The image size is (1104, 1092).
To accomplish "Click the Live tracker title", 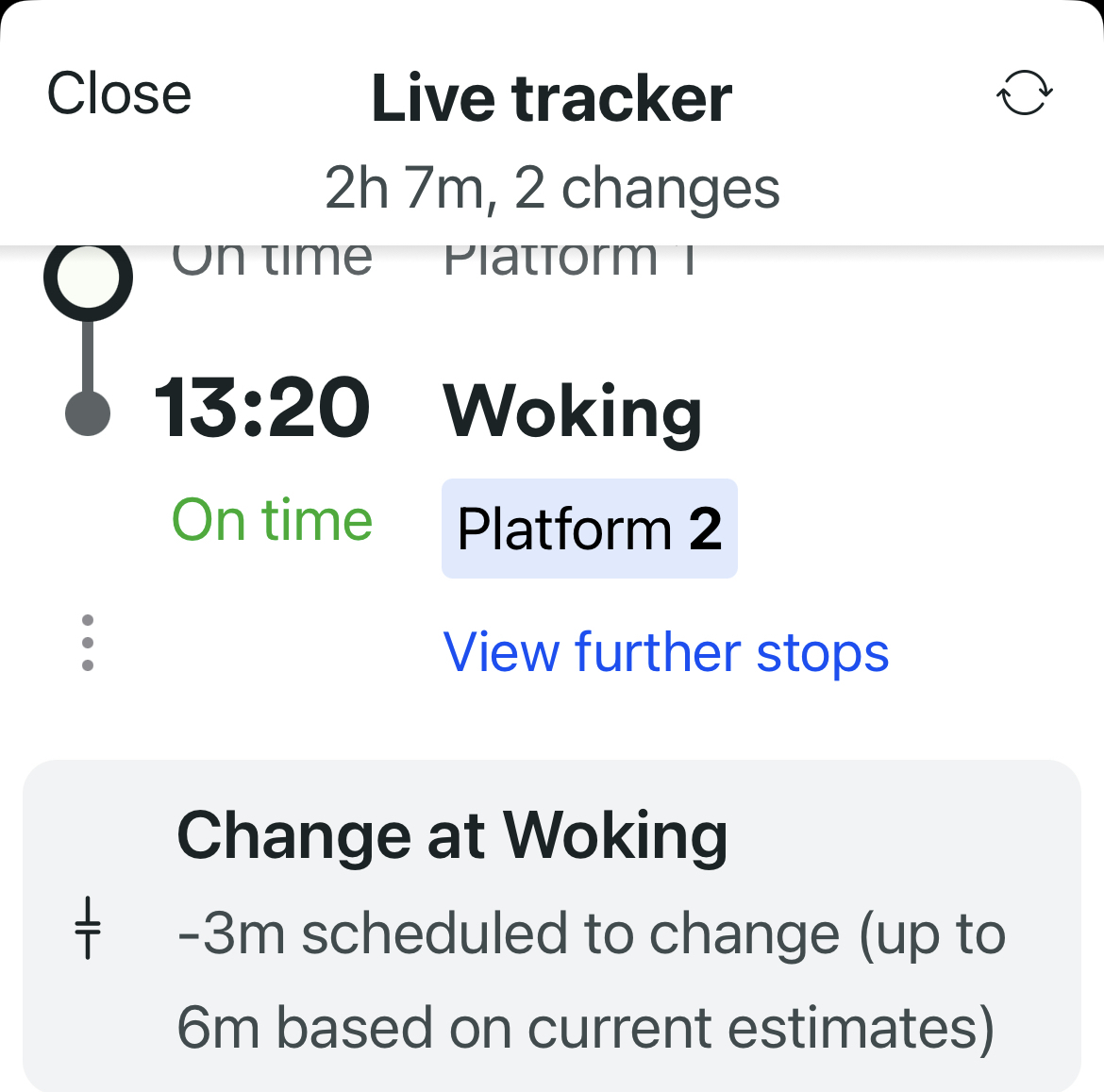I will (551, 98).
